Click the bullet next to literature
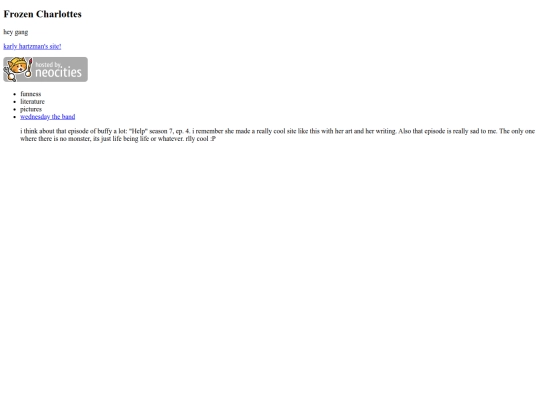The width and height of the screenshot is (540, 405). click(14, 102)
